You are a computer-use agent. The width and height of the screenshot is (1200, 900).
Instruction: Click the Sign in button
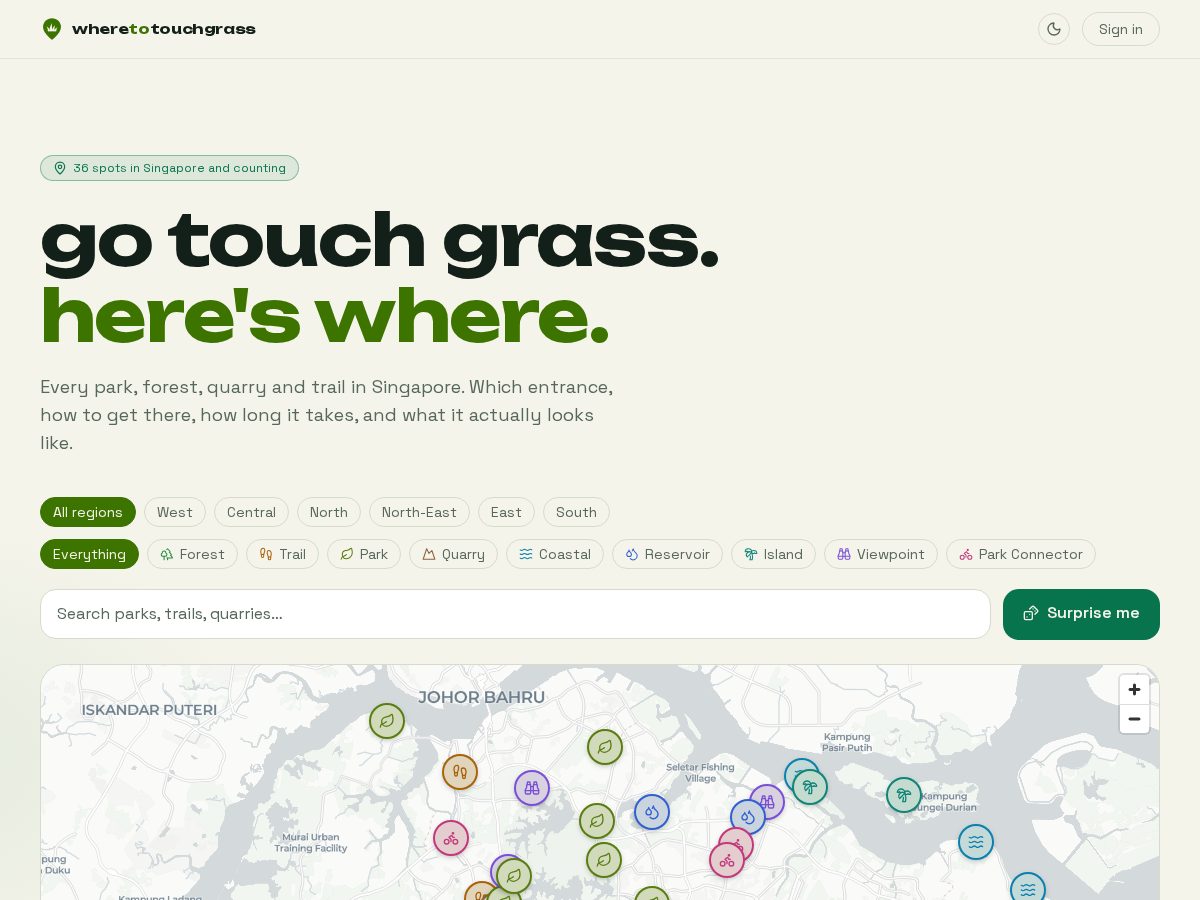pos(1121,29)
